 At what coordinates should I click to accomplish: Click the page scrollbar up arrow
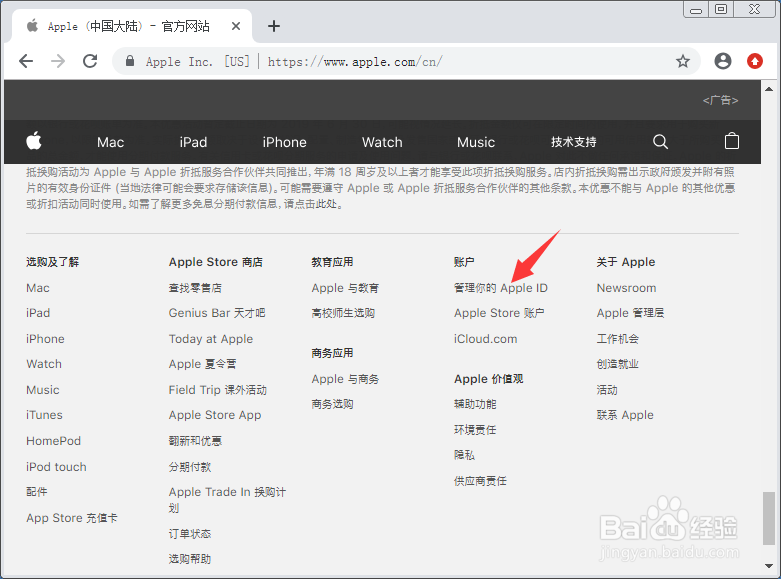pos(769,89)
